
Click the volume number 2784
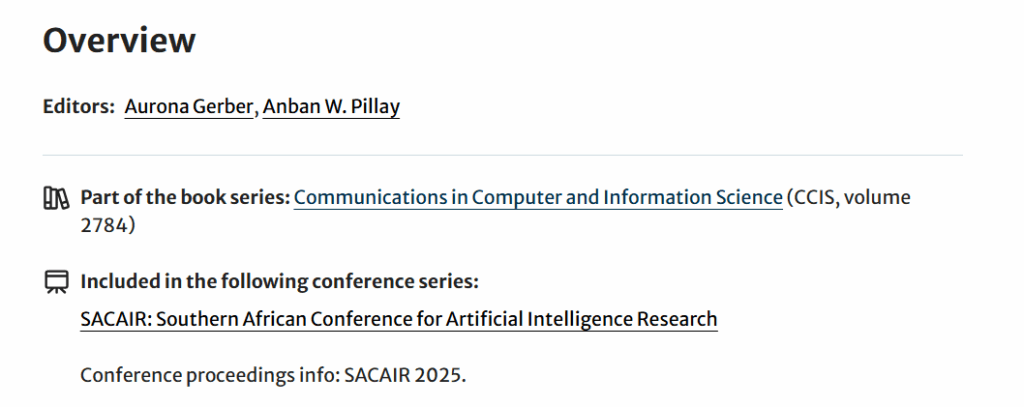(103, 225)
